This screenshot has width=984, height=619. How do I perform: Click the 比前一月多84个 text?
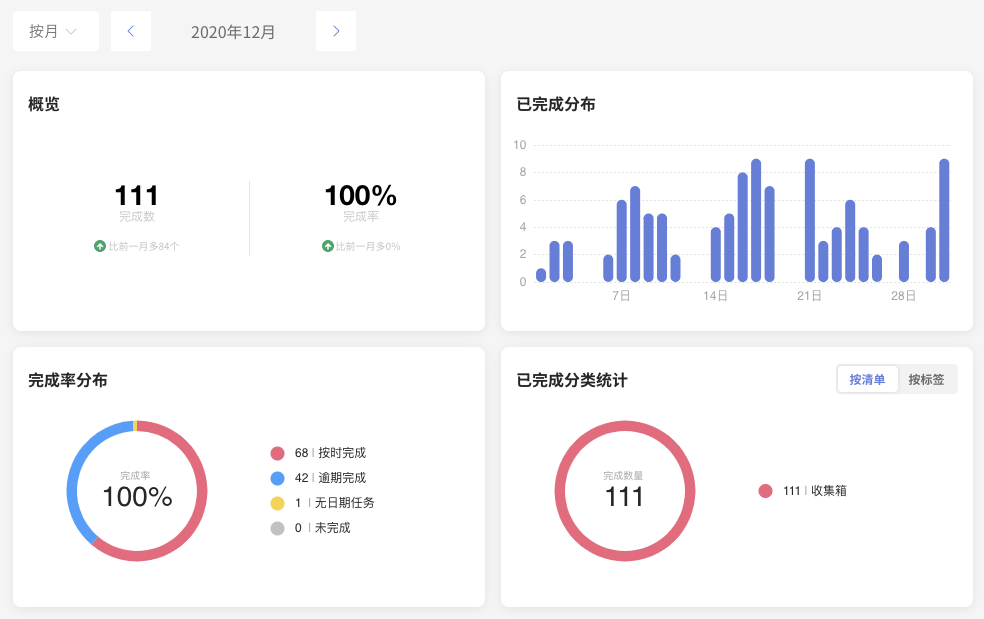[x=144, y=246]
